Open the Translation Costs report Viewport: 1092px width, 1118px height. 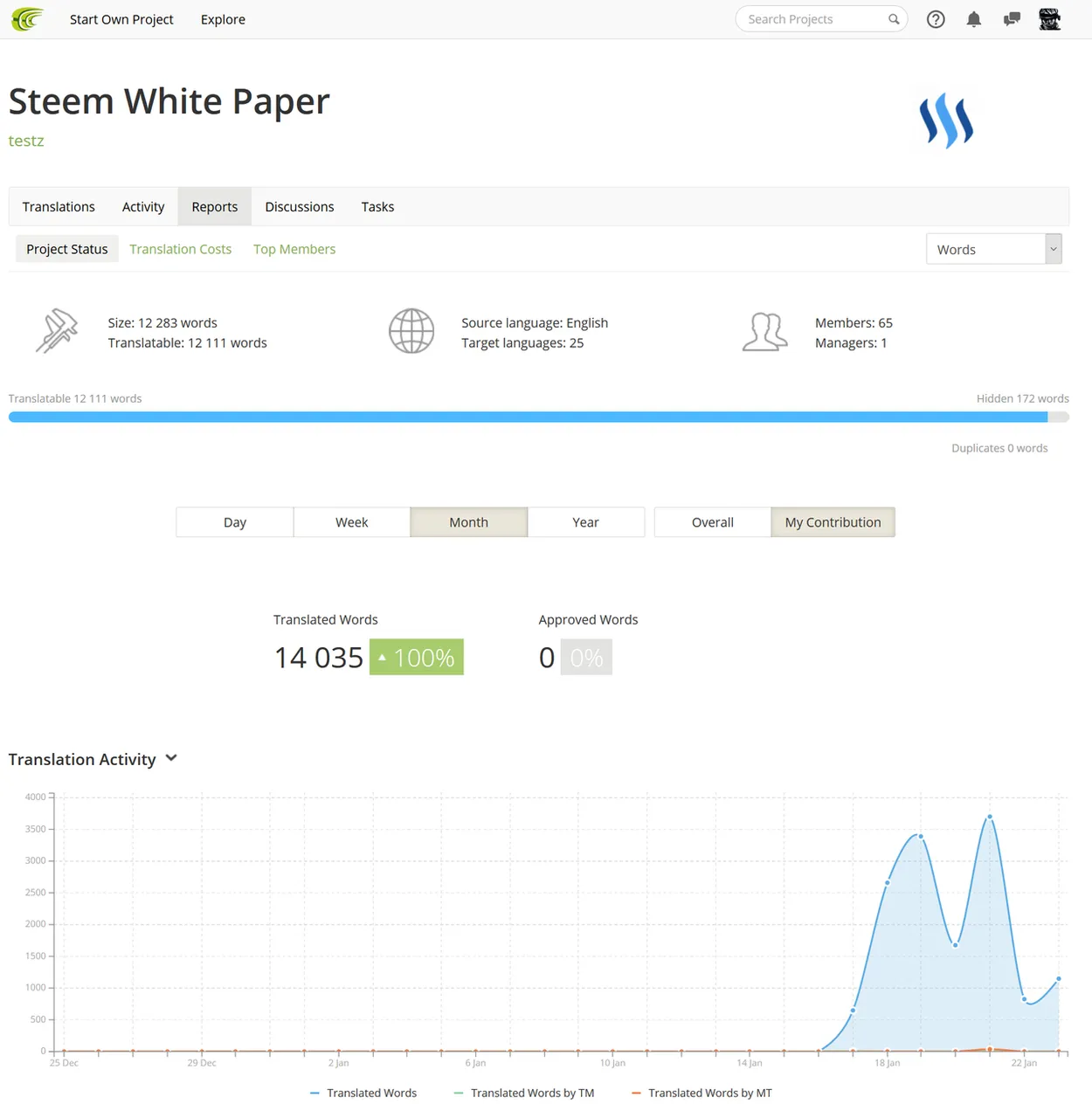pyautogui.click(x=181, y=249)
